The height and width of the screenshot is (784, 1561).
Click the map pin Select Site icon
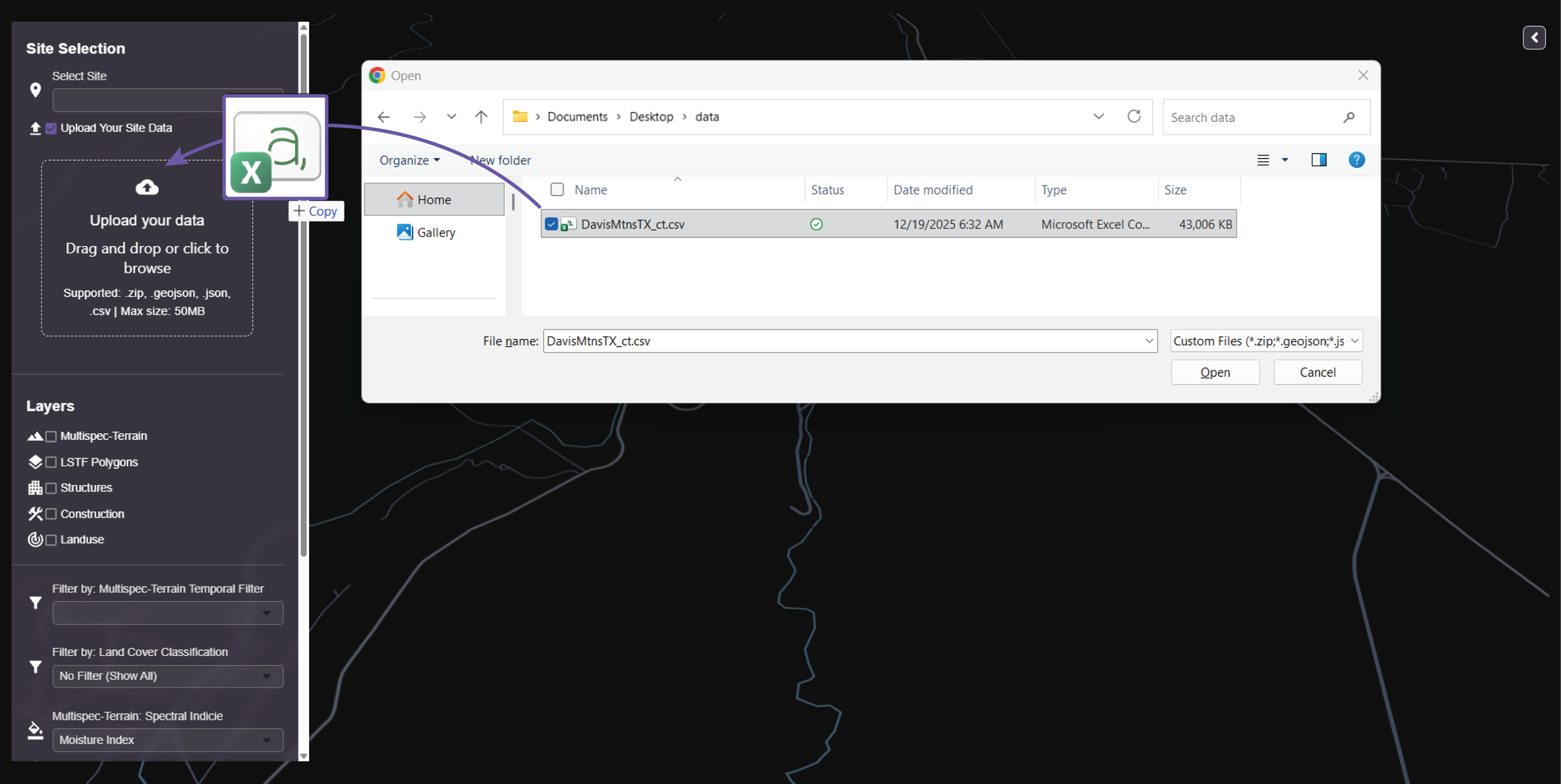pos(36,90)
